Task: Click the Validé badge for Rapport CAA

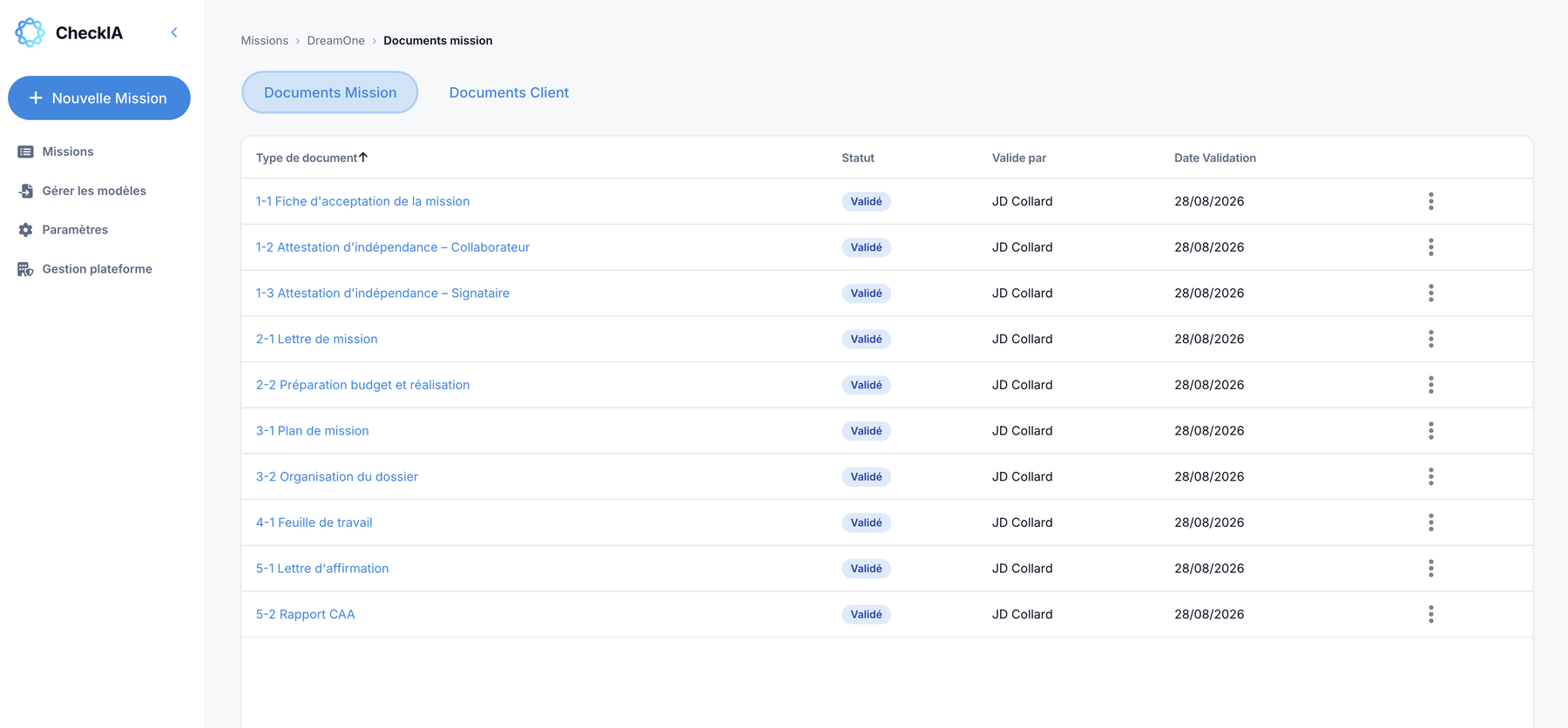Action: 866,615
